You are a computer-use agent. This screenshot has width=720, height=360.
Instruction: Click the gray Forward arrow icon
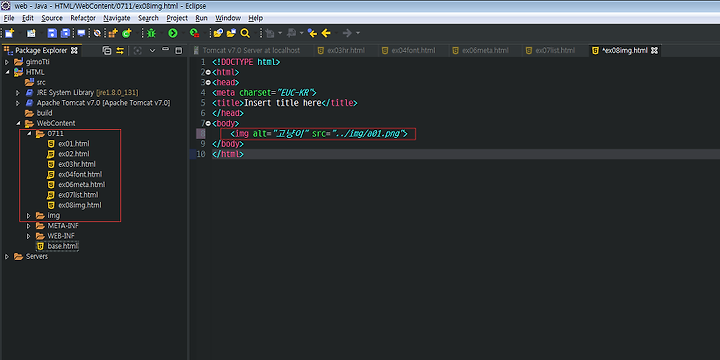pos(347,33)
